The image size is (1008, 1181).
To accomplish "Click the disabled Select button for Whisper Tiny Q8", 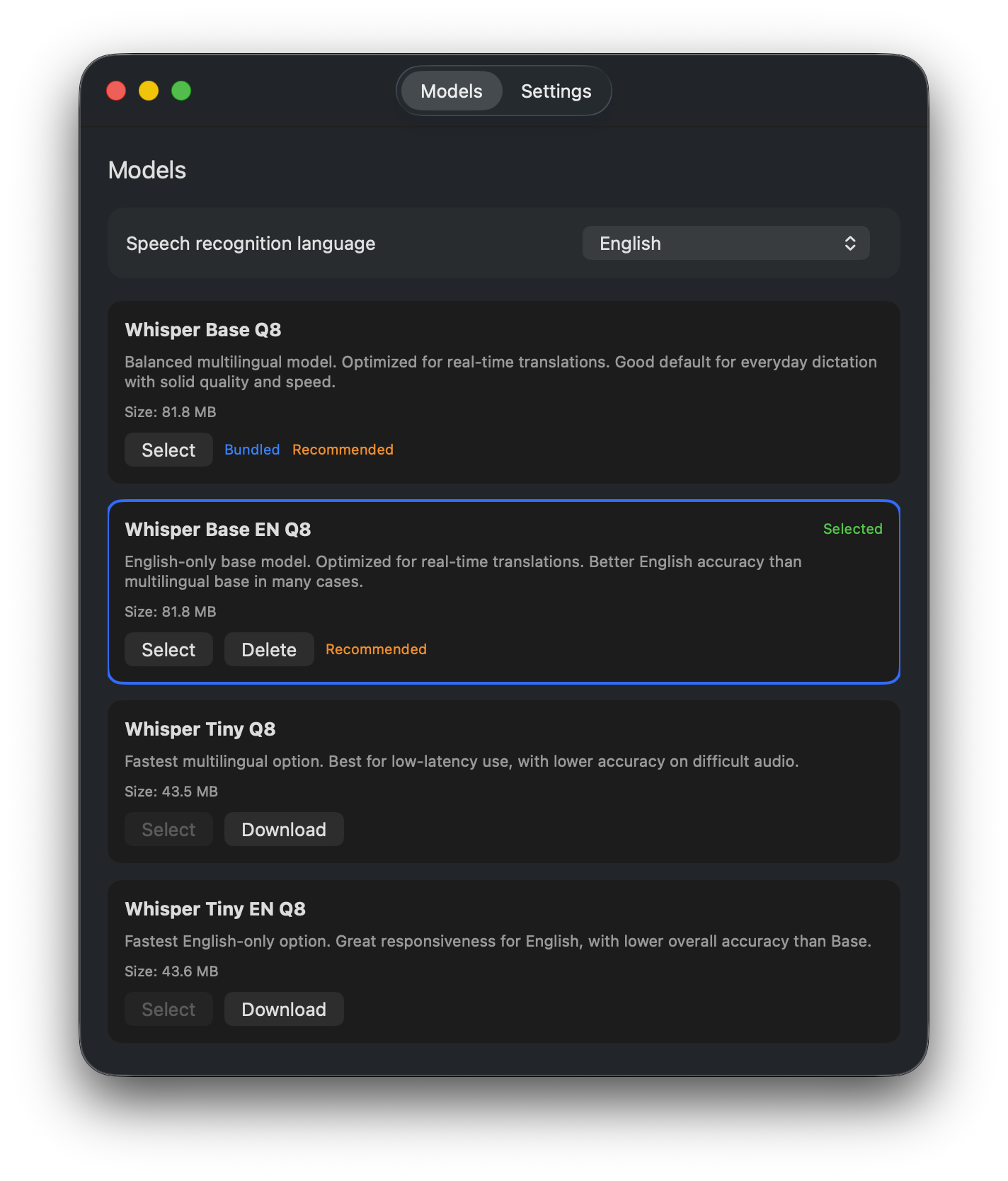I will [x=168, y=829].
